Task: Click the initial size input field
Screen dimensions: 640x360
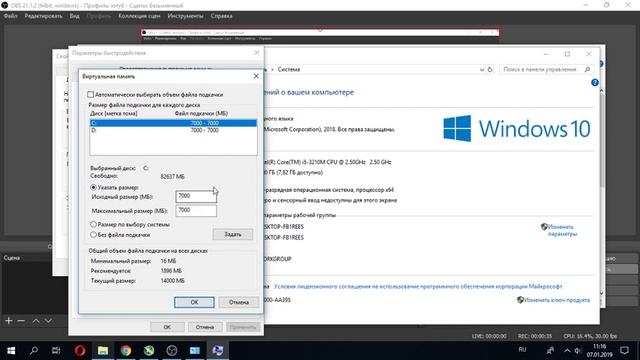Action: pyautogui.click(x=196, y=196)
